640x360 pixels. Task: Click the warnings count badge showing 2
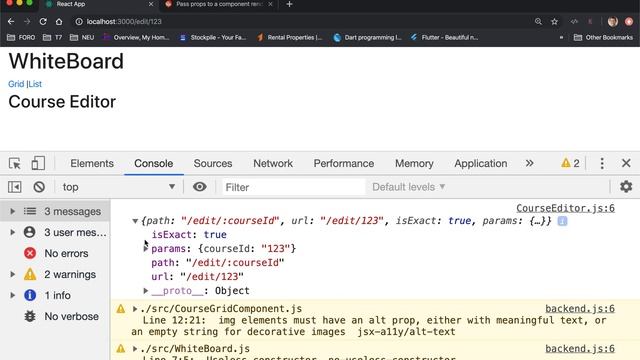[570, 163]
